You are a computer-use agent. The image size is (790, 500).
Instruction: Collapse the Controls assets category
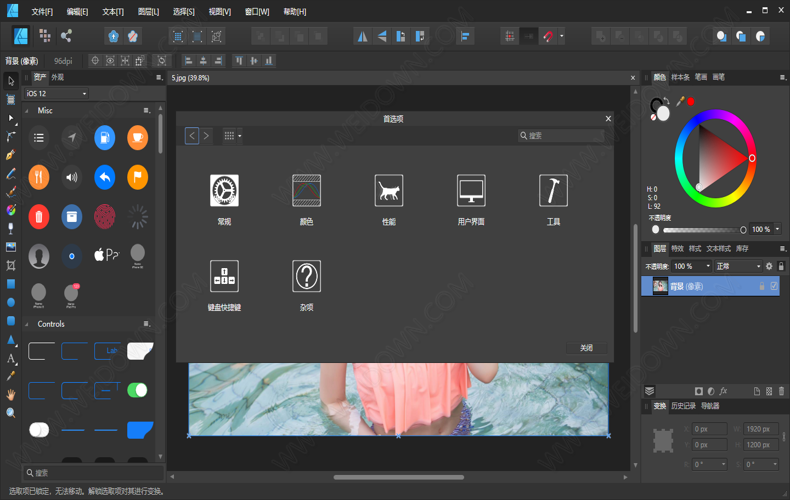point(27,324)
